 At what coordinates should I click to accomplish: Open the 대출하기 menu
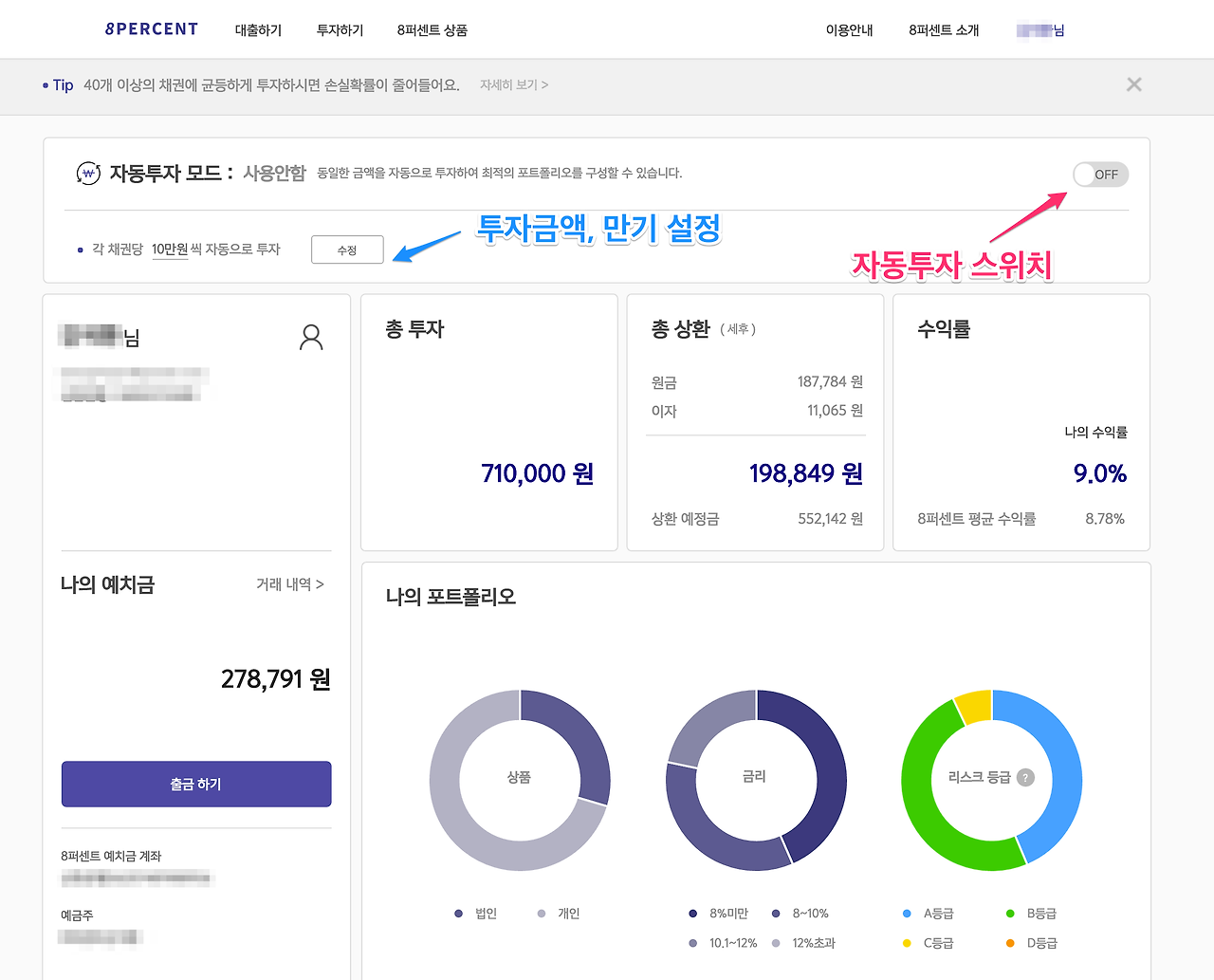tap(258, 29)
